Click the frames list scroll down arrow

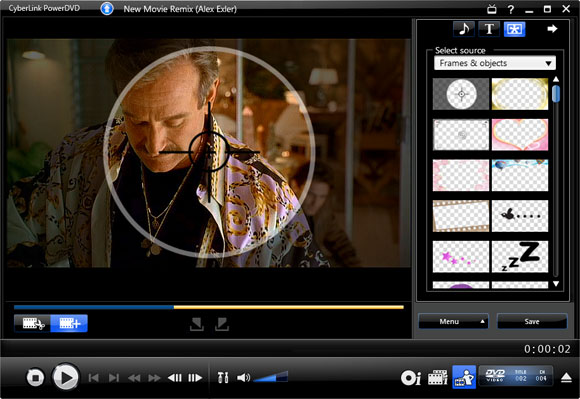click(x=556, y=284)
